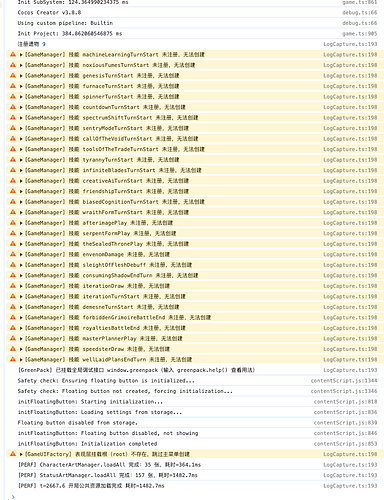This screenshot has width=384, height=500.
Task: Click warning icon on creativeAiTurnStart row
Action: (x=13, y=180)
